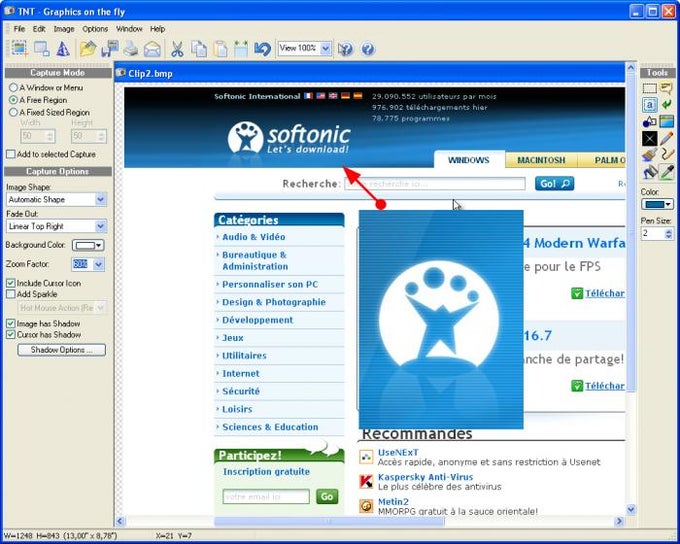Open the View 100% zoom dropdown
Image resolution: width=680 pixels, height=544 pixels.
326,48
